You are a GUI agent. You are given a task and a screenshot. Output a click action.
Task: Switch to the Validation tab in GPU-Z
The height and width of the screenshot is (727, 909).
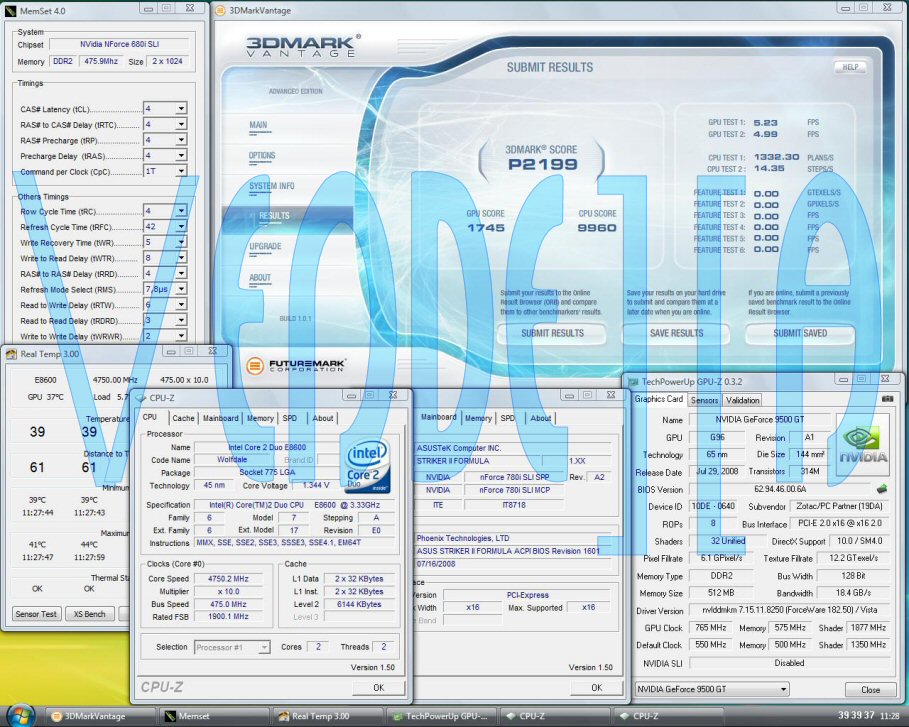[743, 400]
